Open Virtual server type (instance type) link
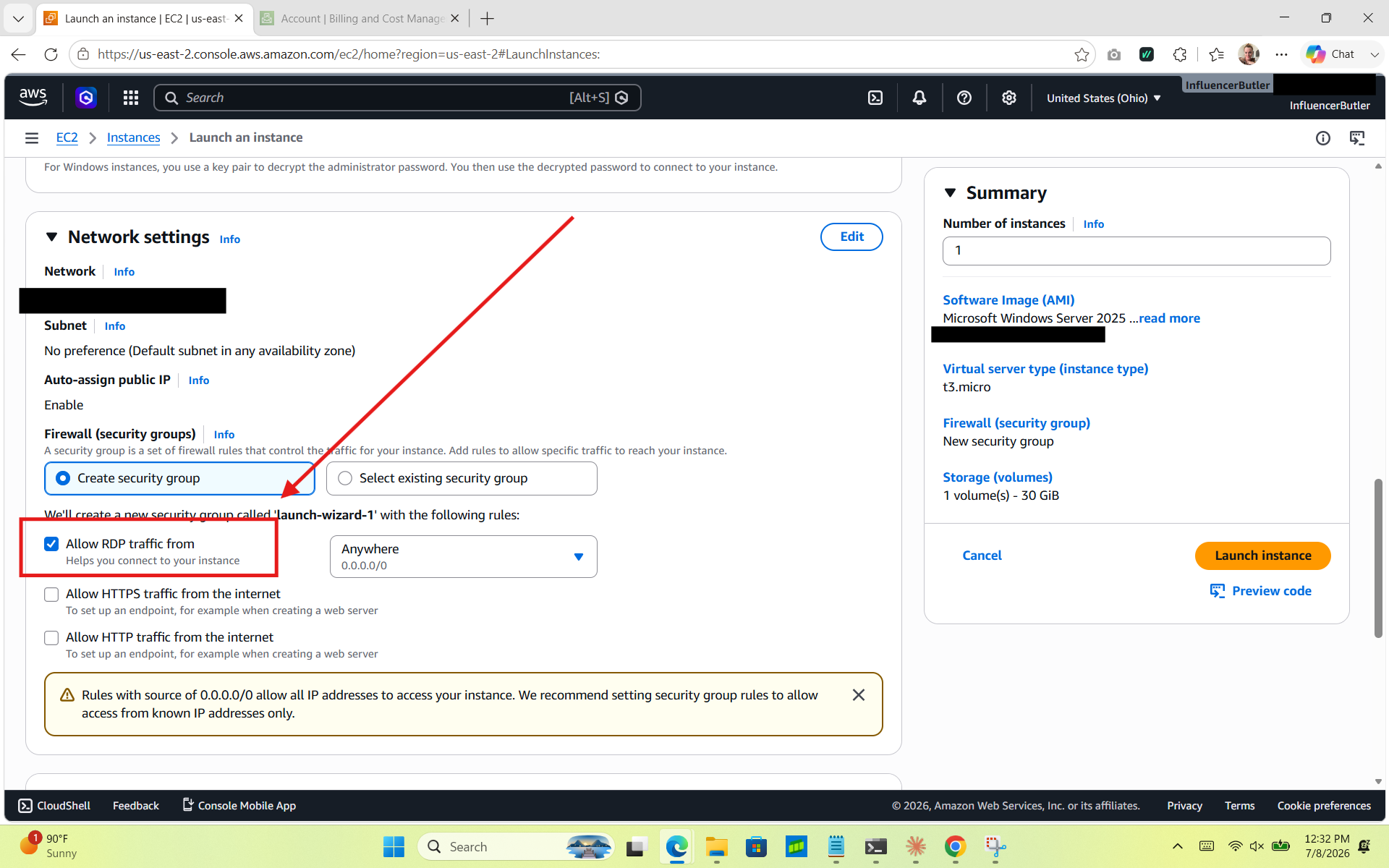Viewport: 1389px width, 868px height. tap(1045, 369)
